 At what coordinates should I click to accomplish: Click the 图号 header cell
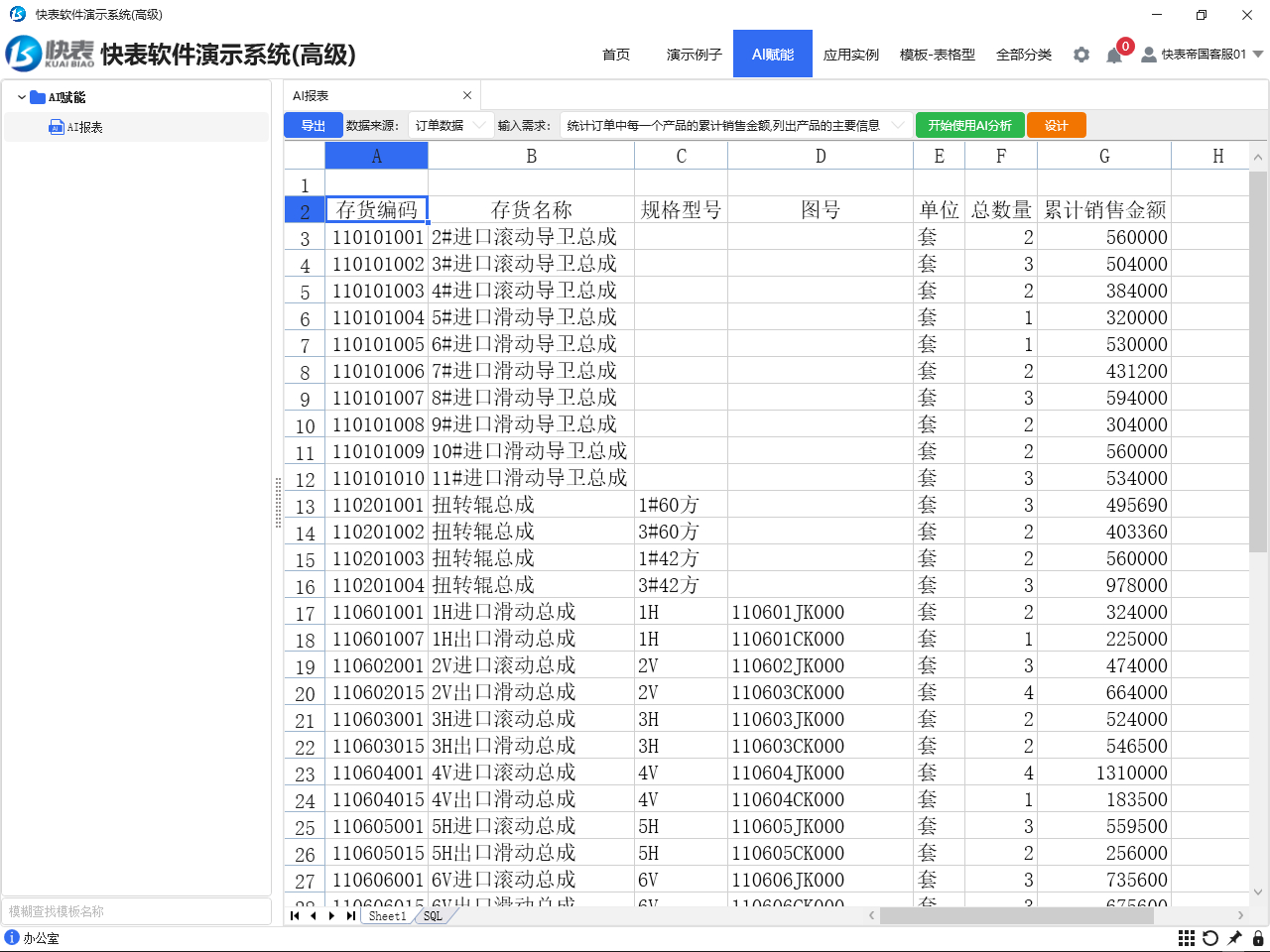821,209
